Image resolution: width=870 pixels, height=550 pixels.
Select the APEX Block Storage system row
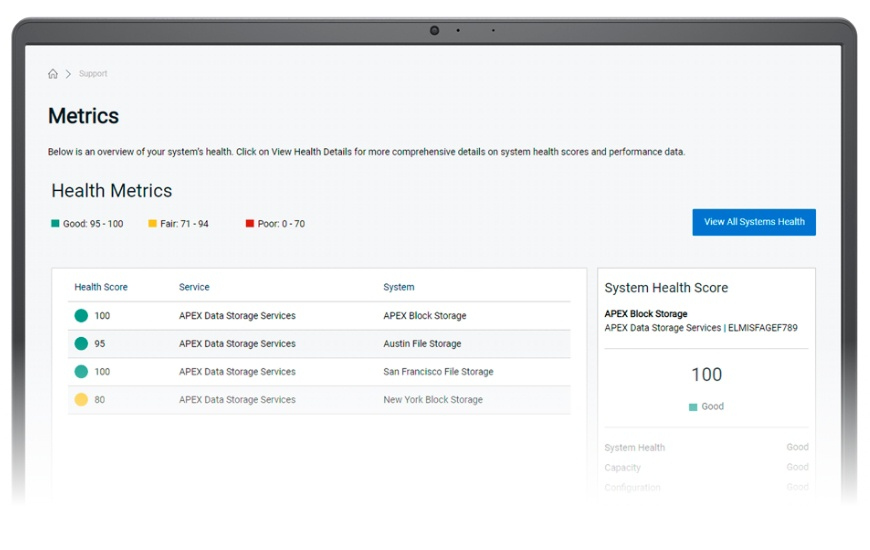[424, 316]
